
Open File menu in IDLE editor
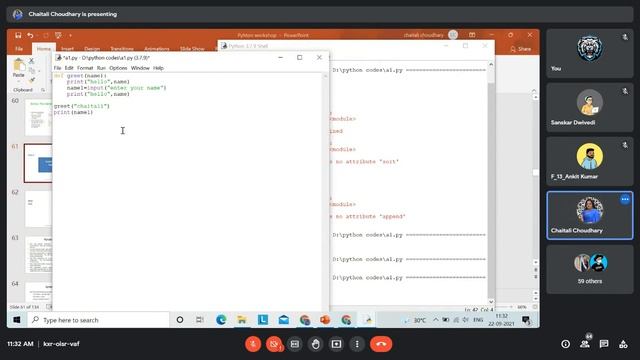[58, 68]
